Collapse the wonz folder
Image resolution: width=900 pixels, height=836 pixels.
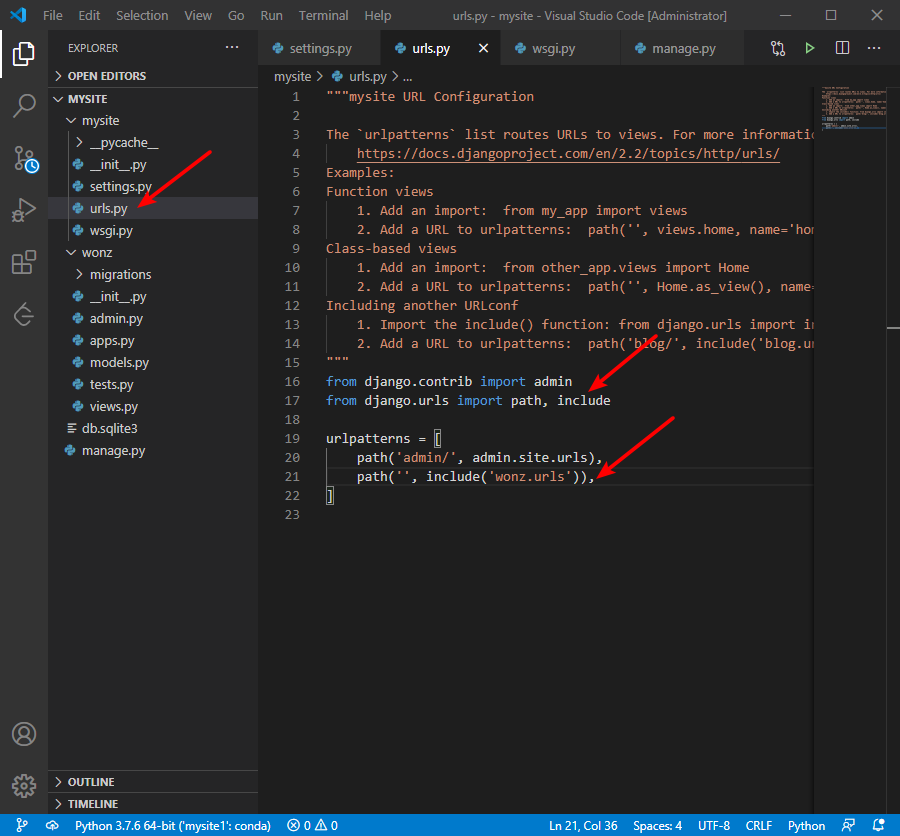(x=153, y=253)
